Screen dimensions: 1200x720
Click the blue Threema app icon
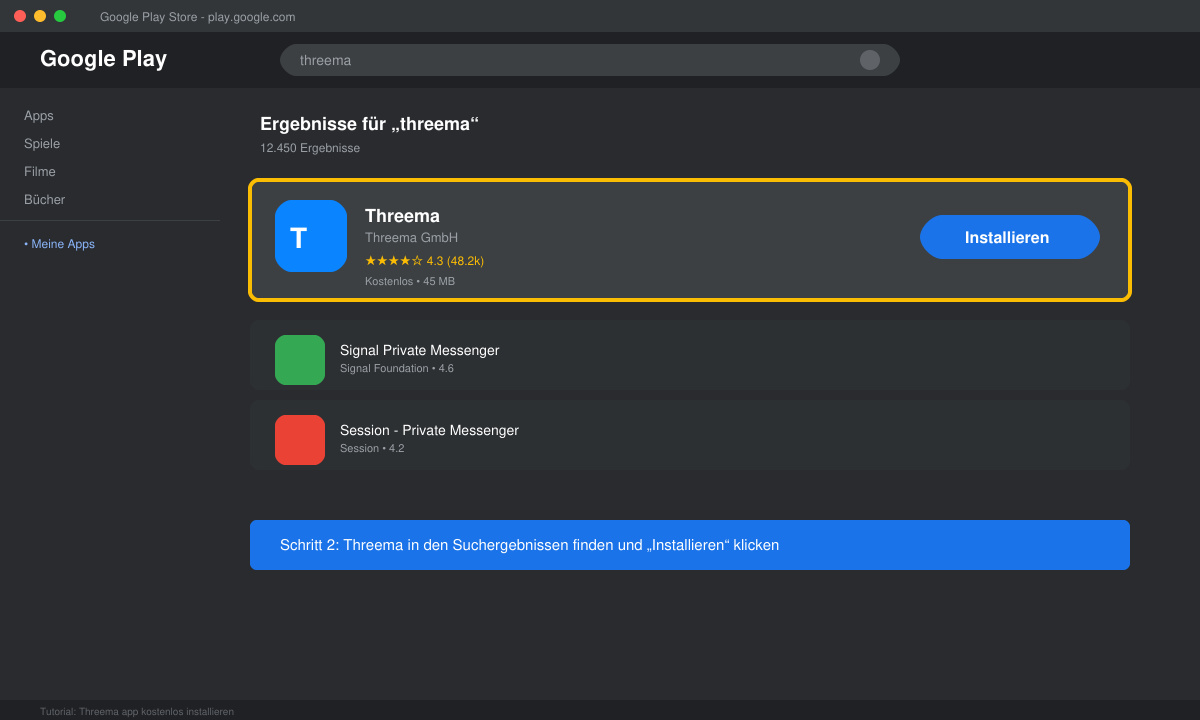coord(311,236)
